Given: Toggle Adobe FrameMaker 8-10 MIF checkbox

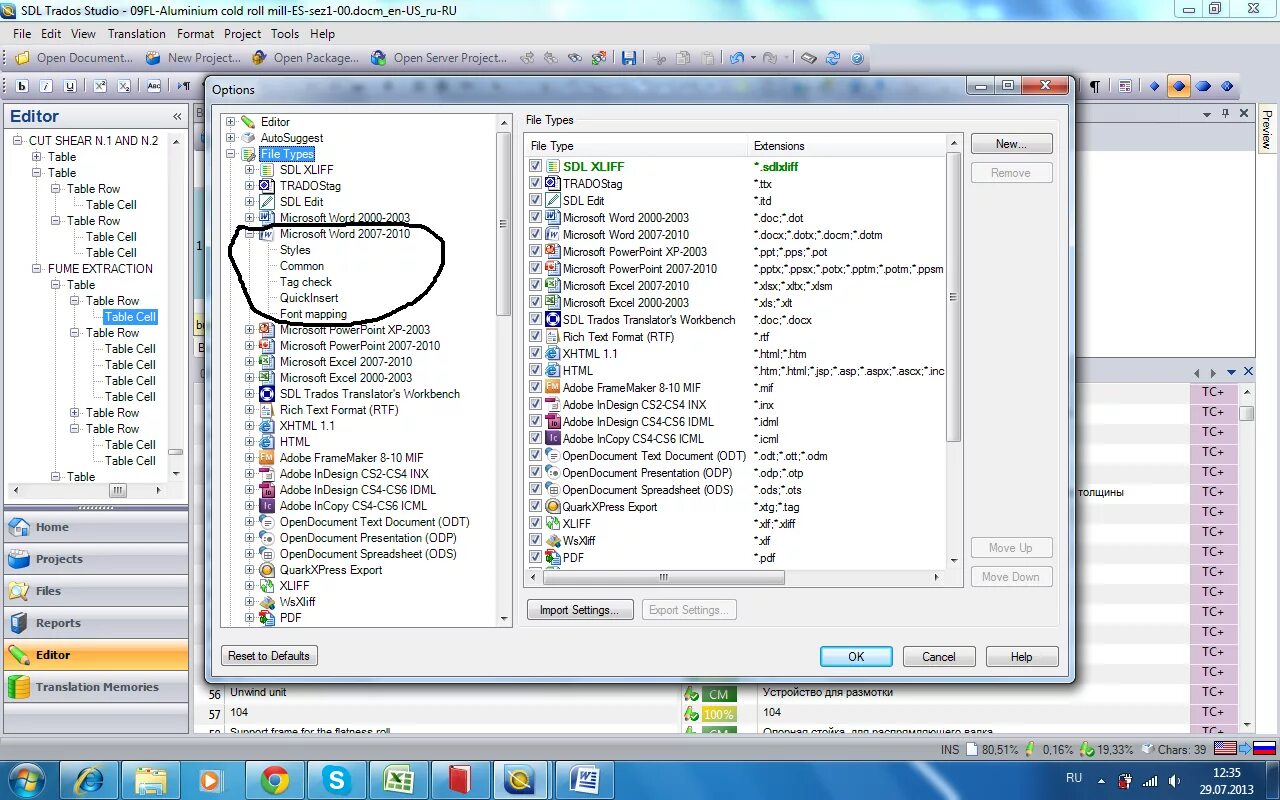Looking at the screenshot, I should coord(536,387).
